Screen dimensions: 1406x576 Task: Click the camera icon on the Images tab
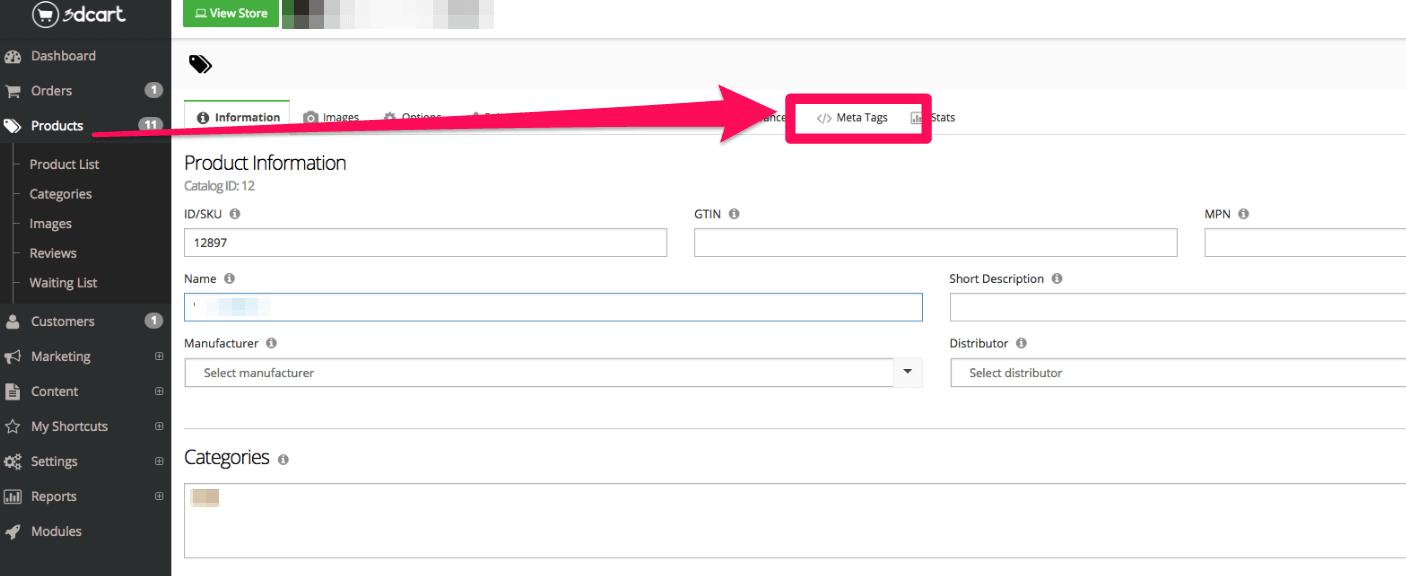click(309, 117)
